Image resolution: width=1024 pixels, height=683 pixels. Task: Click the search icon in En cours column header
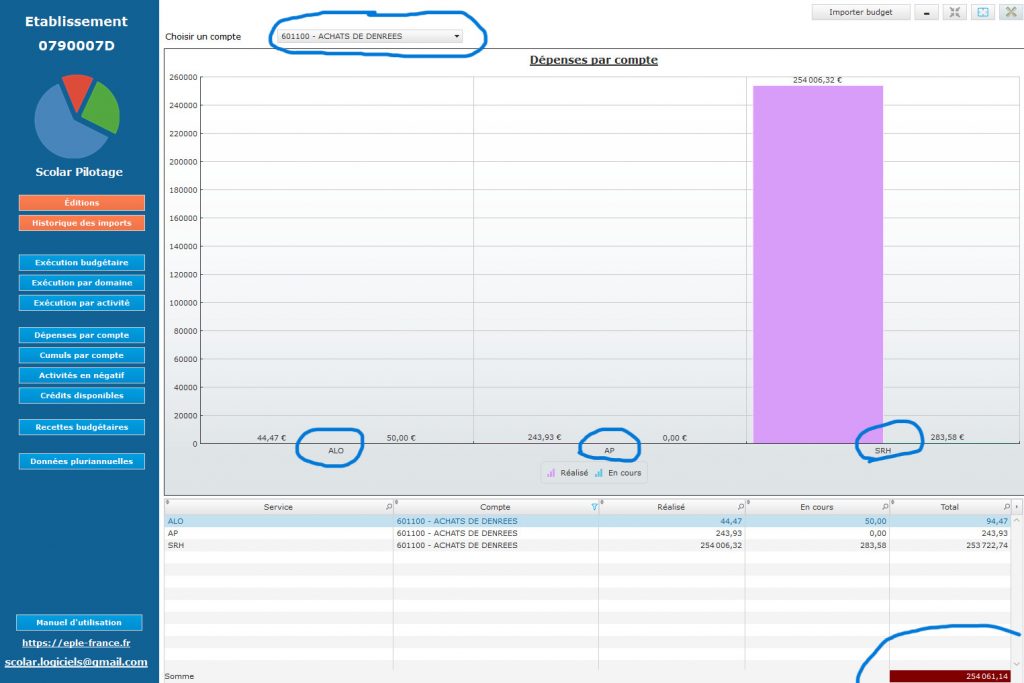tap(885, 507)
